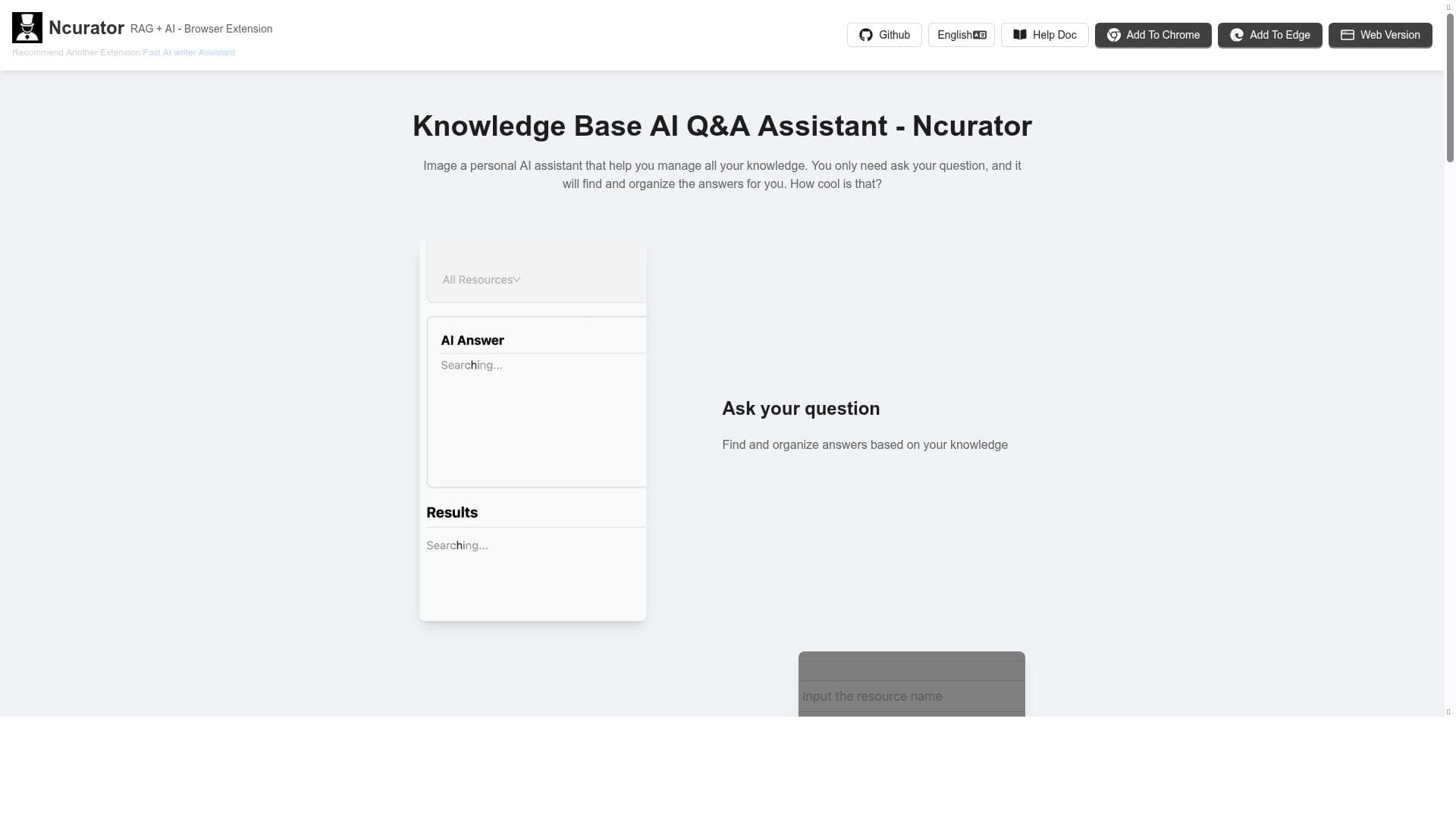Click the AI Answer panel preview
1456x819 pixels.
coord(537,402)
